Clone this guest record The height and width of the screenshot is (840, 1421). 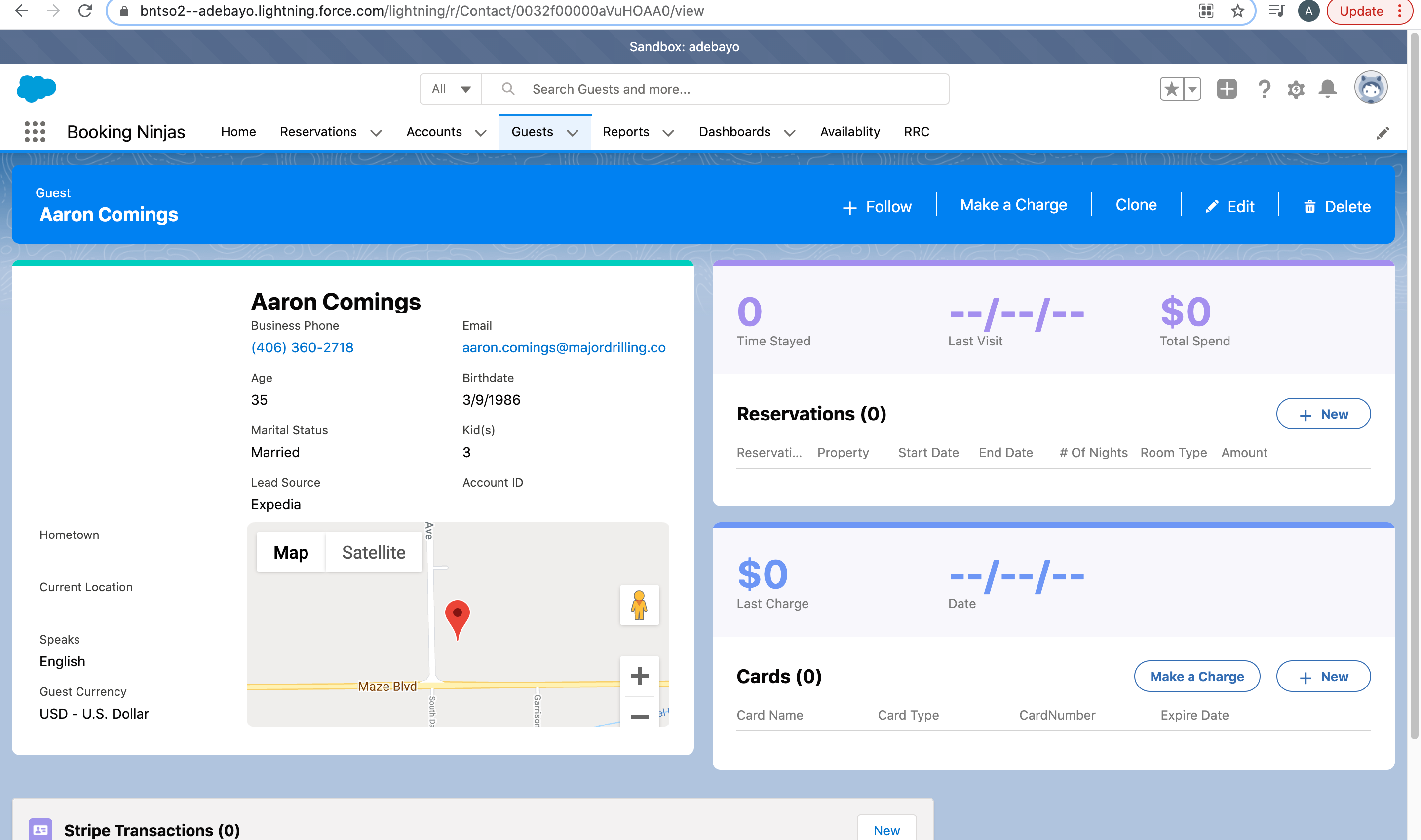click(x=1136, y=205)
